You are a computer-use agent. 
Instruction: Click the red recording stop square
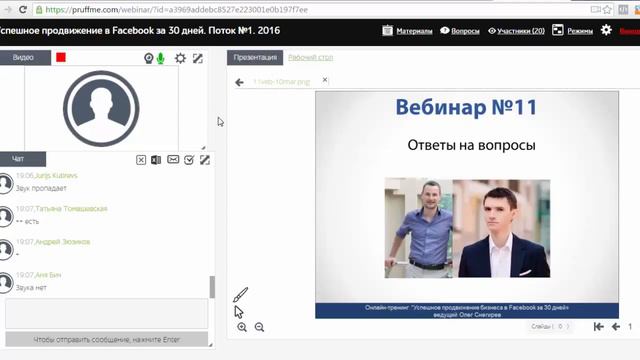tap(61, 58)
